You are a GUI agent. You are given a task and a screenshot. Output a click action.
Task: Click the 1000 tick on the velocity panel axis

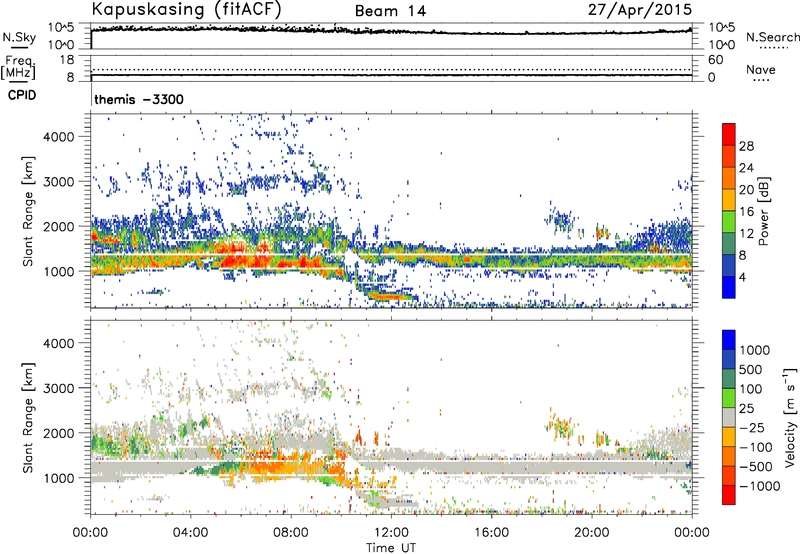coord(59,478)
